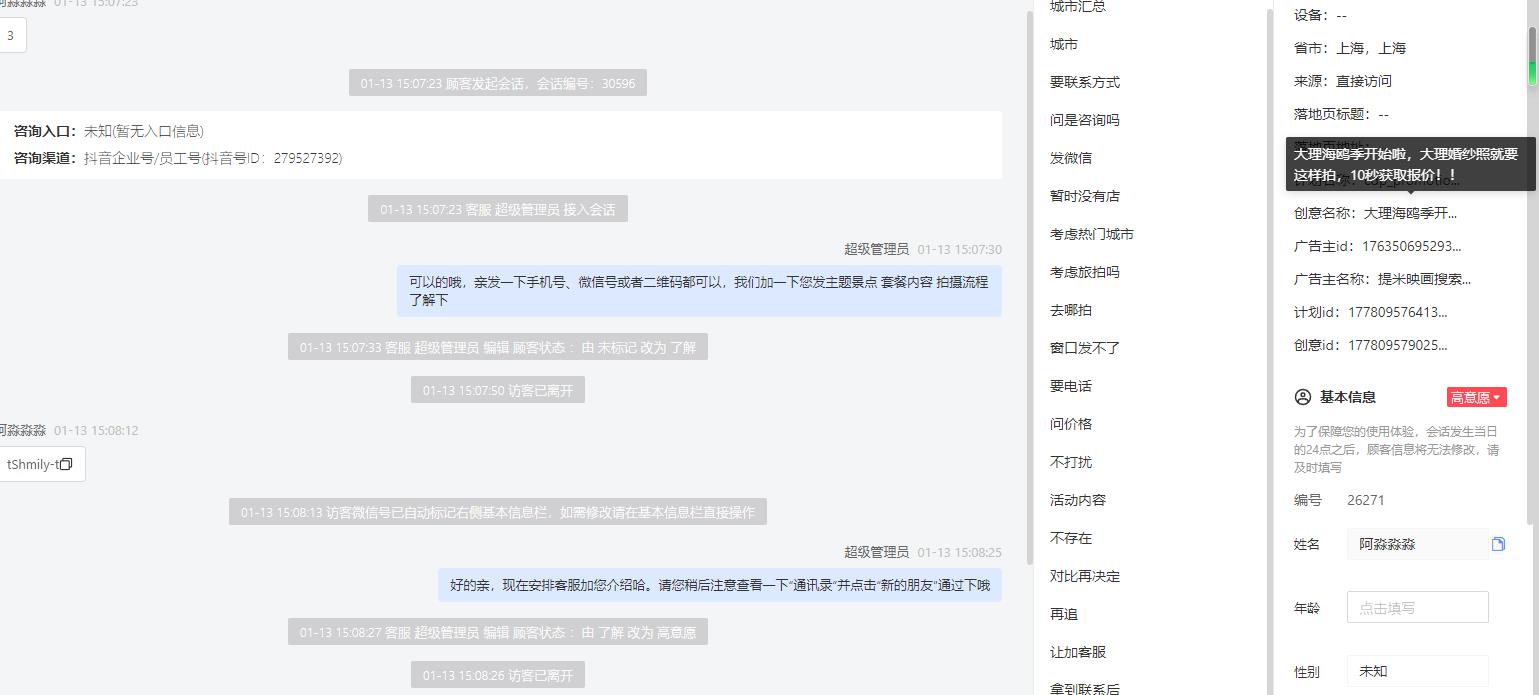The image size is (1539, 695).
Task: Click the tShmily-t message bubble
Action: (41, 464)
